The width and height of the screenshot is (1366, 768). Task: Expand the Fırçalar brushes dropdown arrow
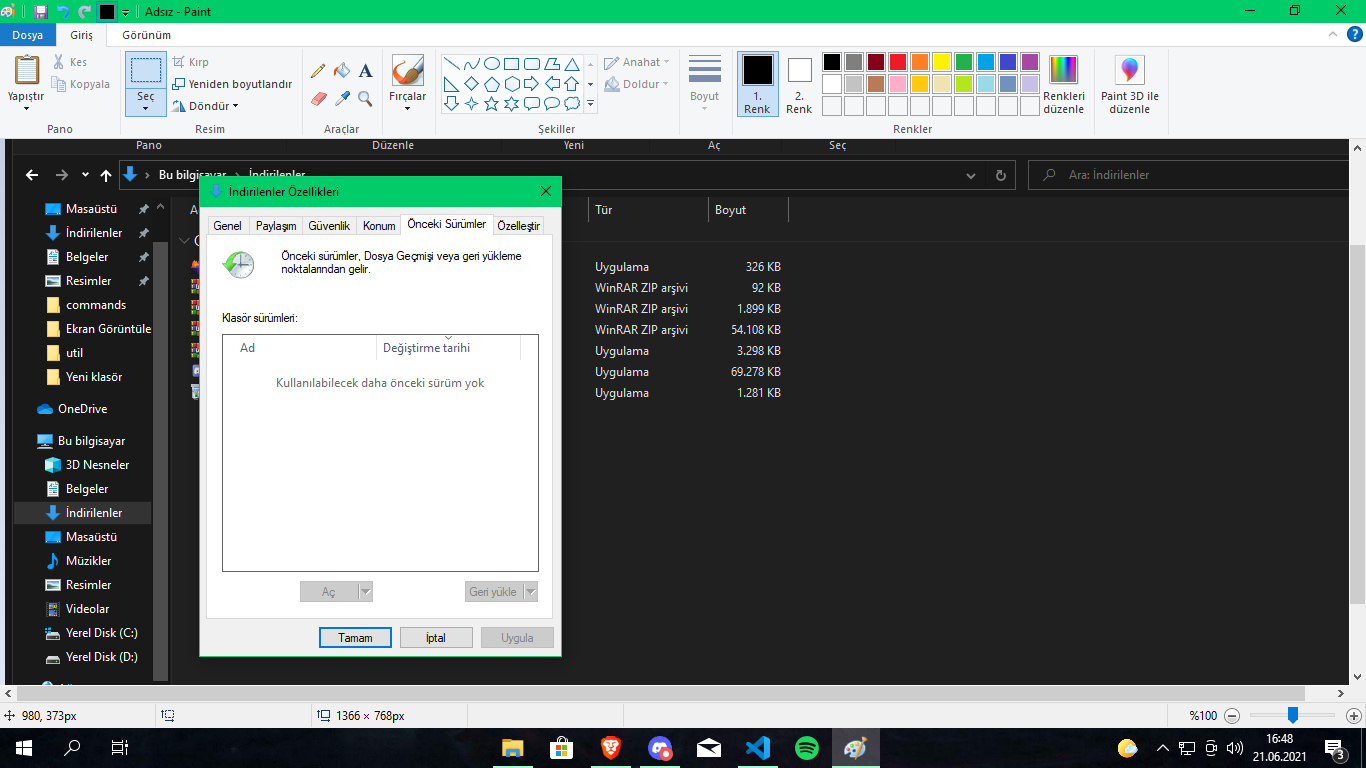407,108
